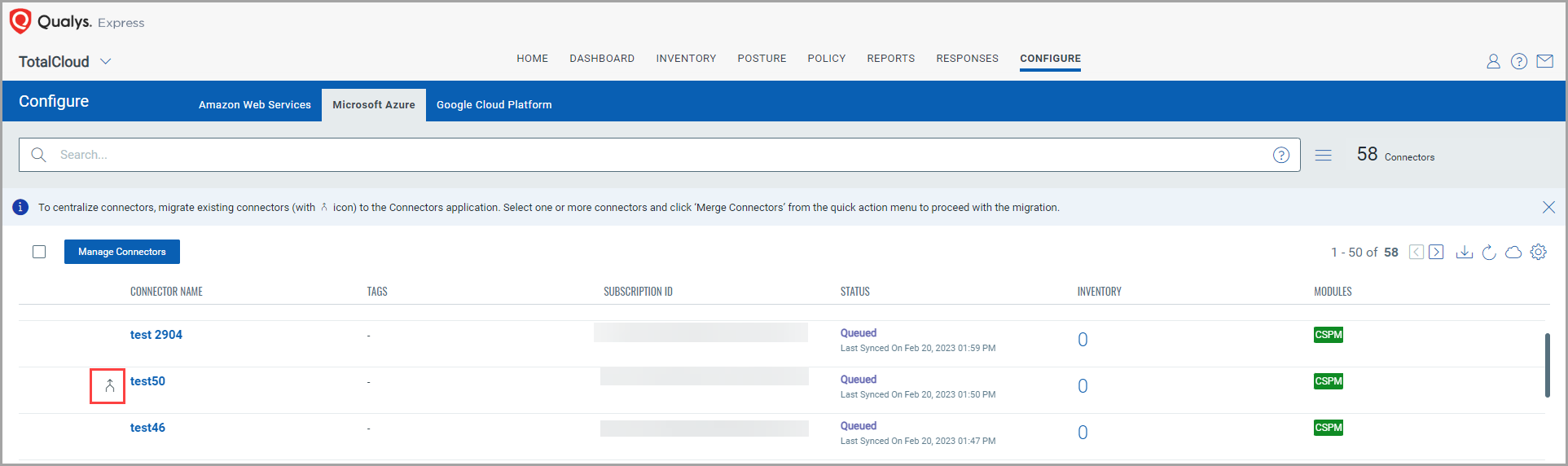Toggle the select-all connectors checkbox
This screenshot has height=466, width=1568.
pos(39,252)
